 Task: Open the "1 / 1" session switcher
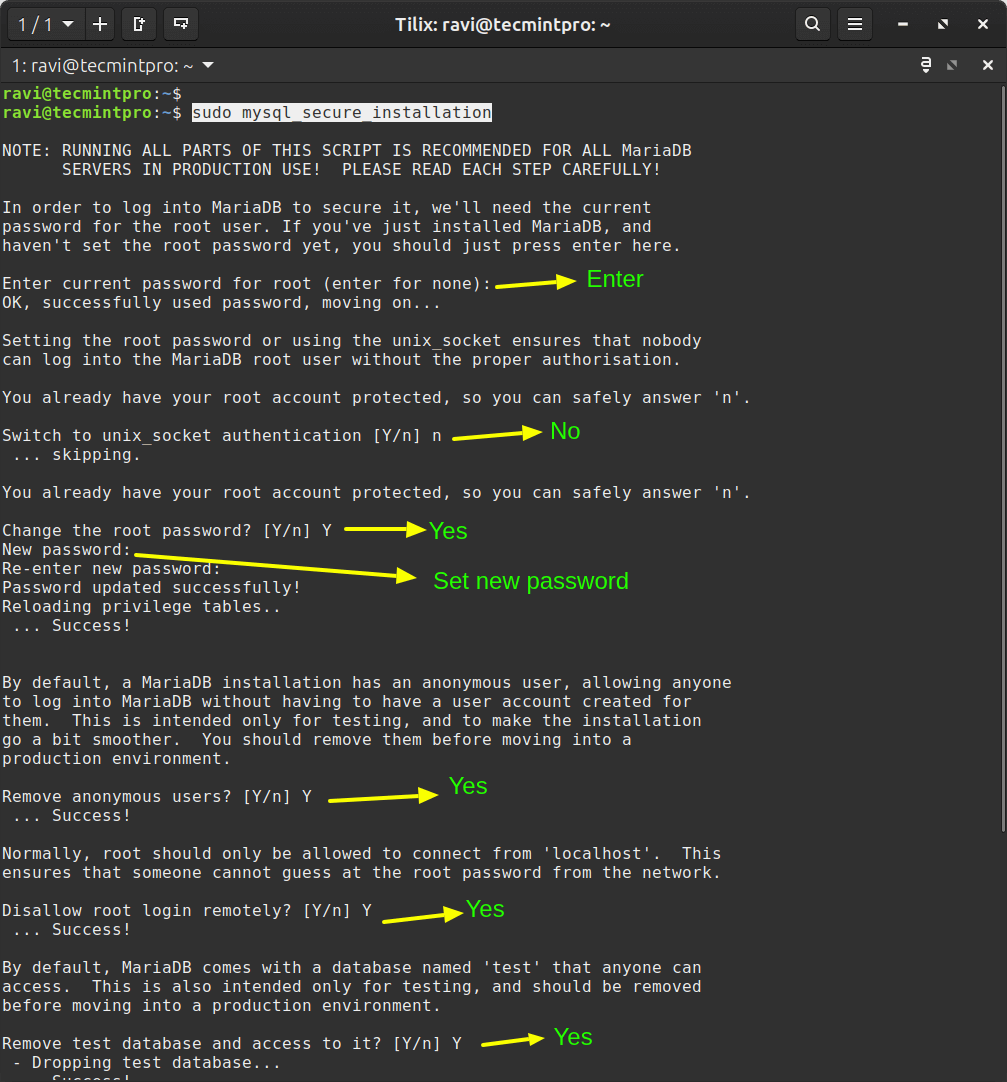(x=46, y=24)
